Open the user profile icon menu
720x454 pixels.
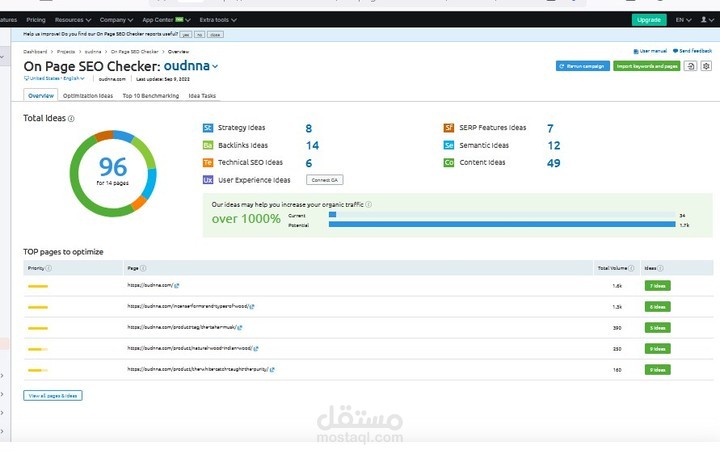[x=707, y=20]
